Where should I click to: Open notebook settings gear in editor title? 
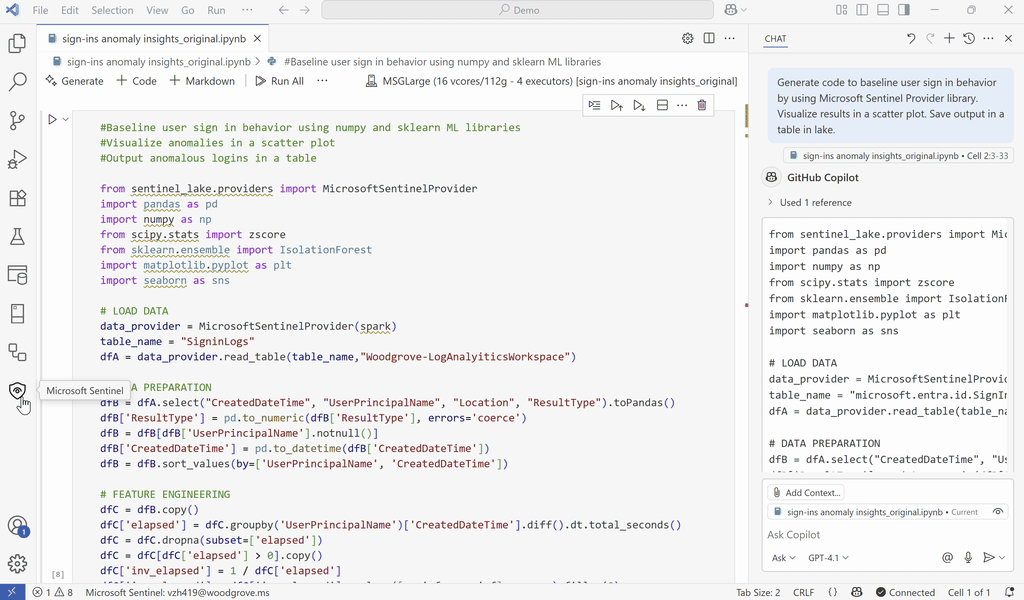(688, 39)
